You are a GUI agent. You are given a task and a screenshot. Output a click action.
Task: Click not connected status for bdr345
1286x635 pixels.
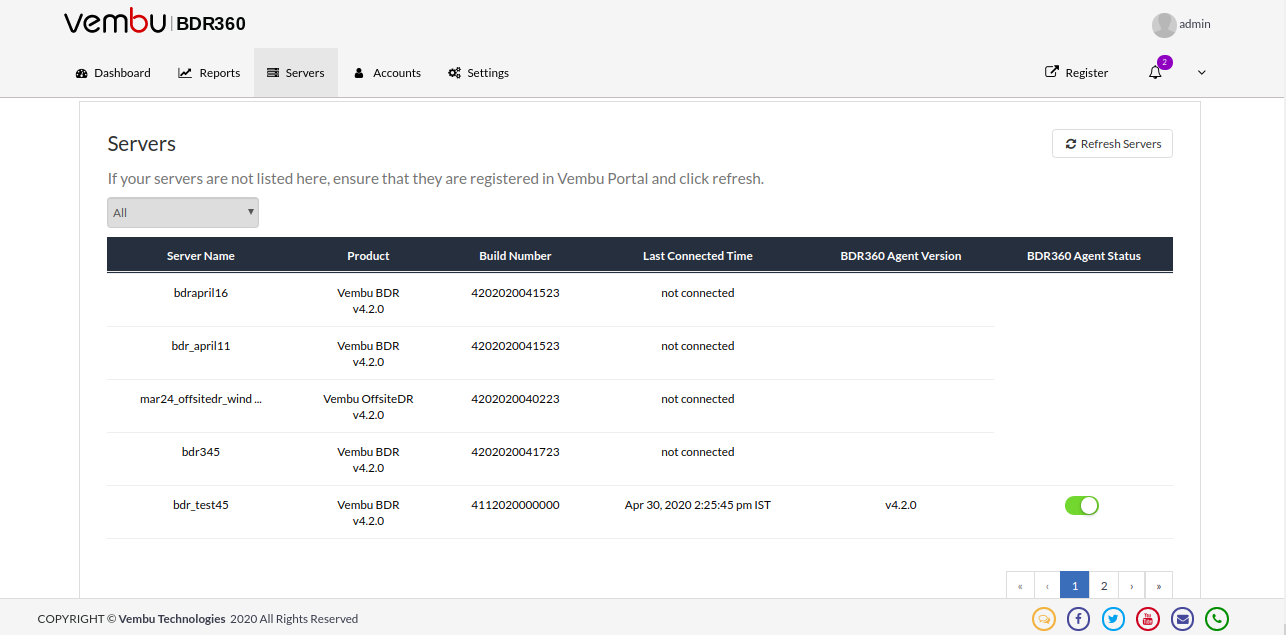pos(698,452)
